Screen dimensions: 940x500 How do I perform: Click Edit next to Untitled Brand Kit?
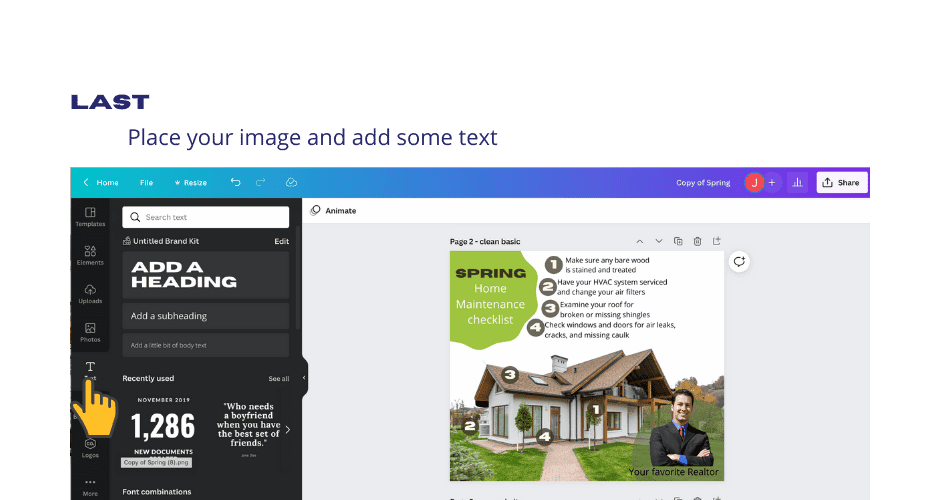[282, 241]
